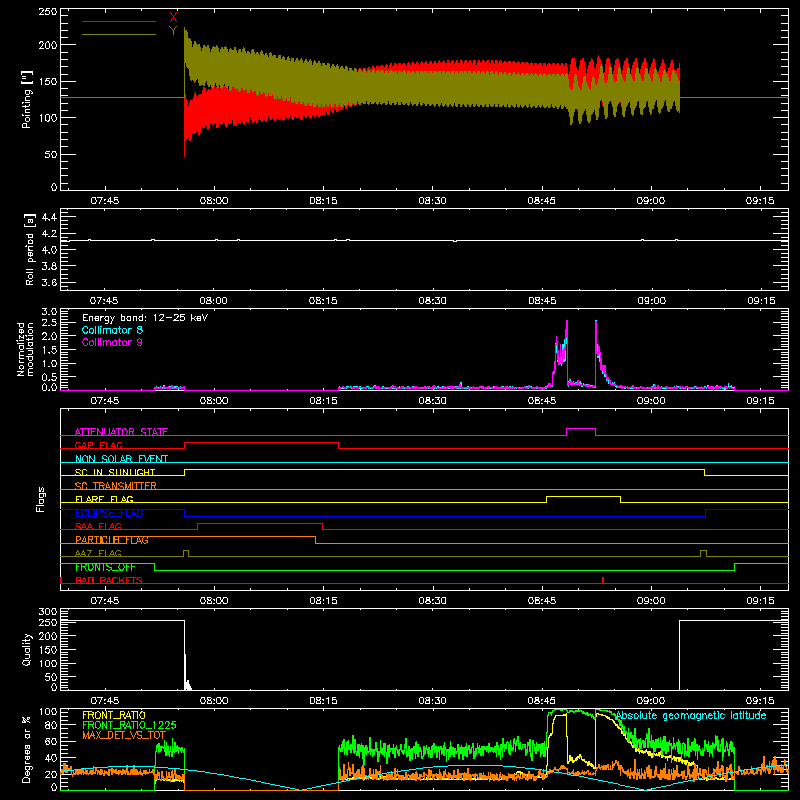Click the raised FLARE_FLAG segment
The image size is (800, 800).
584,496
